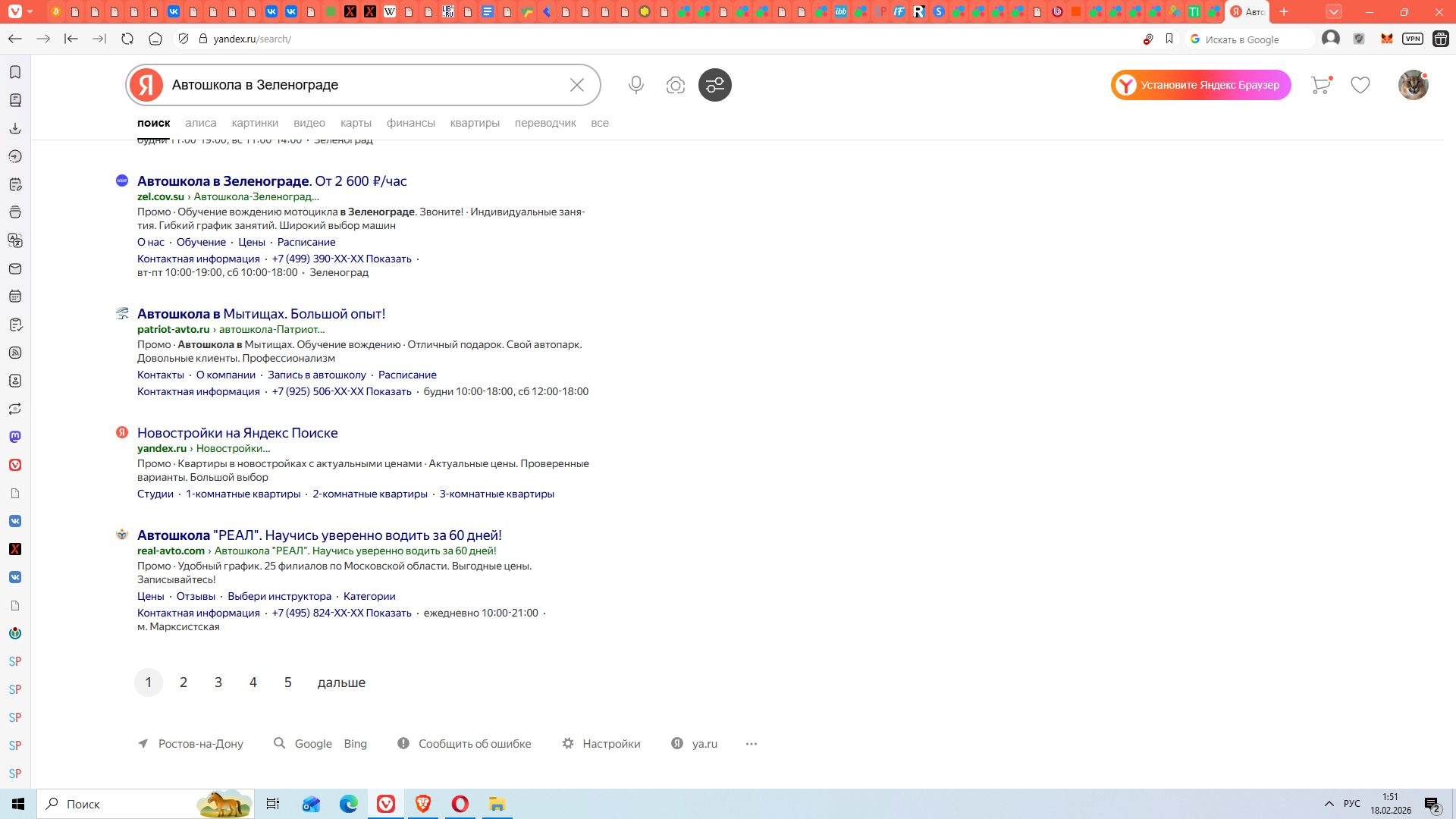Click the search query input field
Image resolution: width=1456 pixels, height=819 pixels.
coord(364,85)
